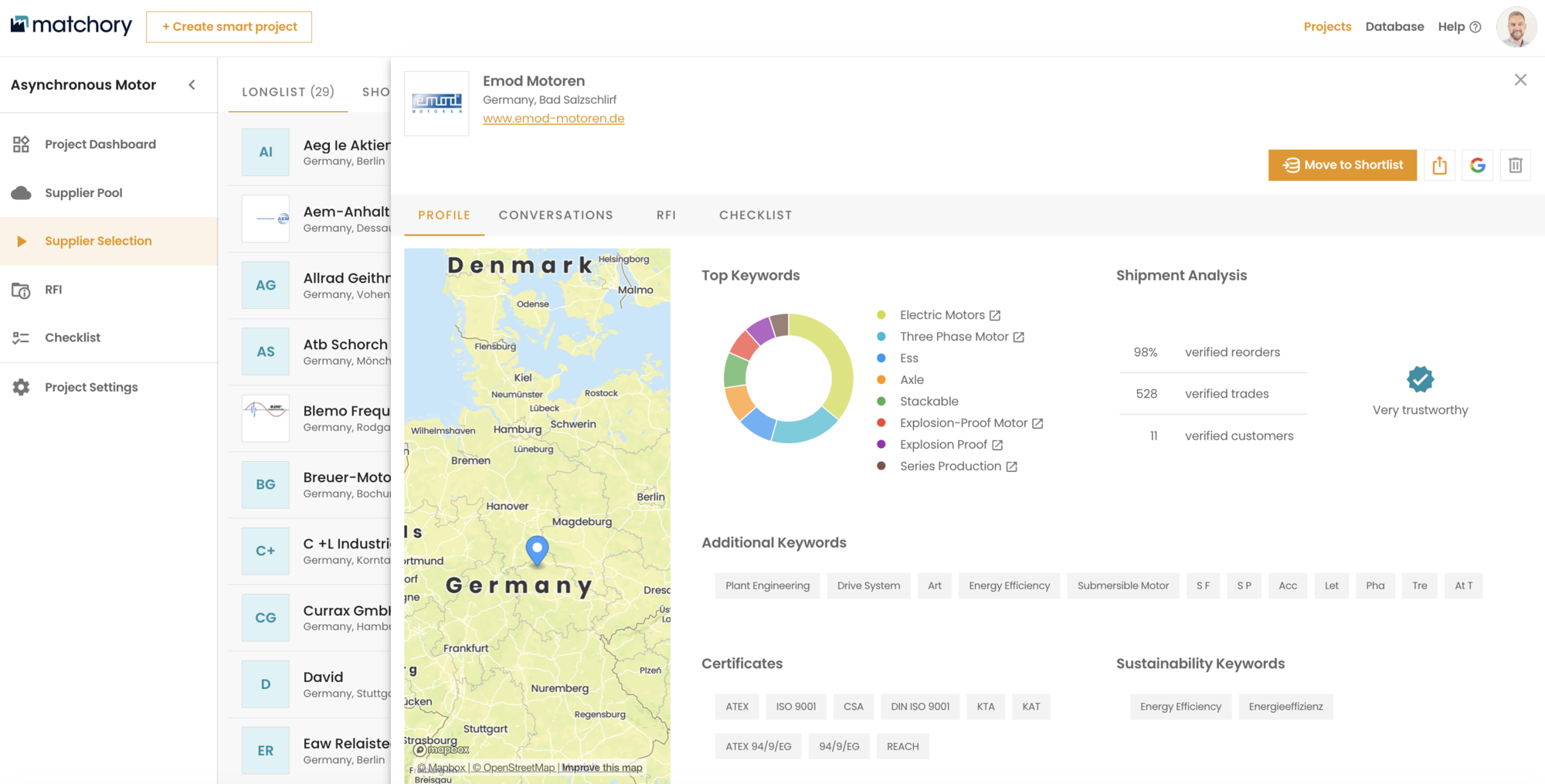Click the 528 verified trades value
1545x784 pixels.
[x=1146, y=394]
